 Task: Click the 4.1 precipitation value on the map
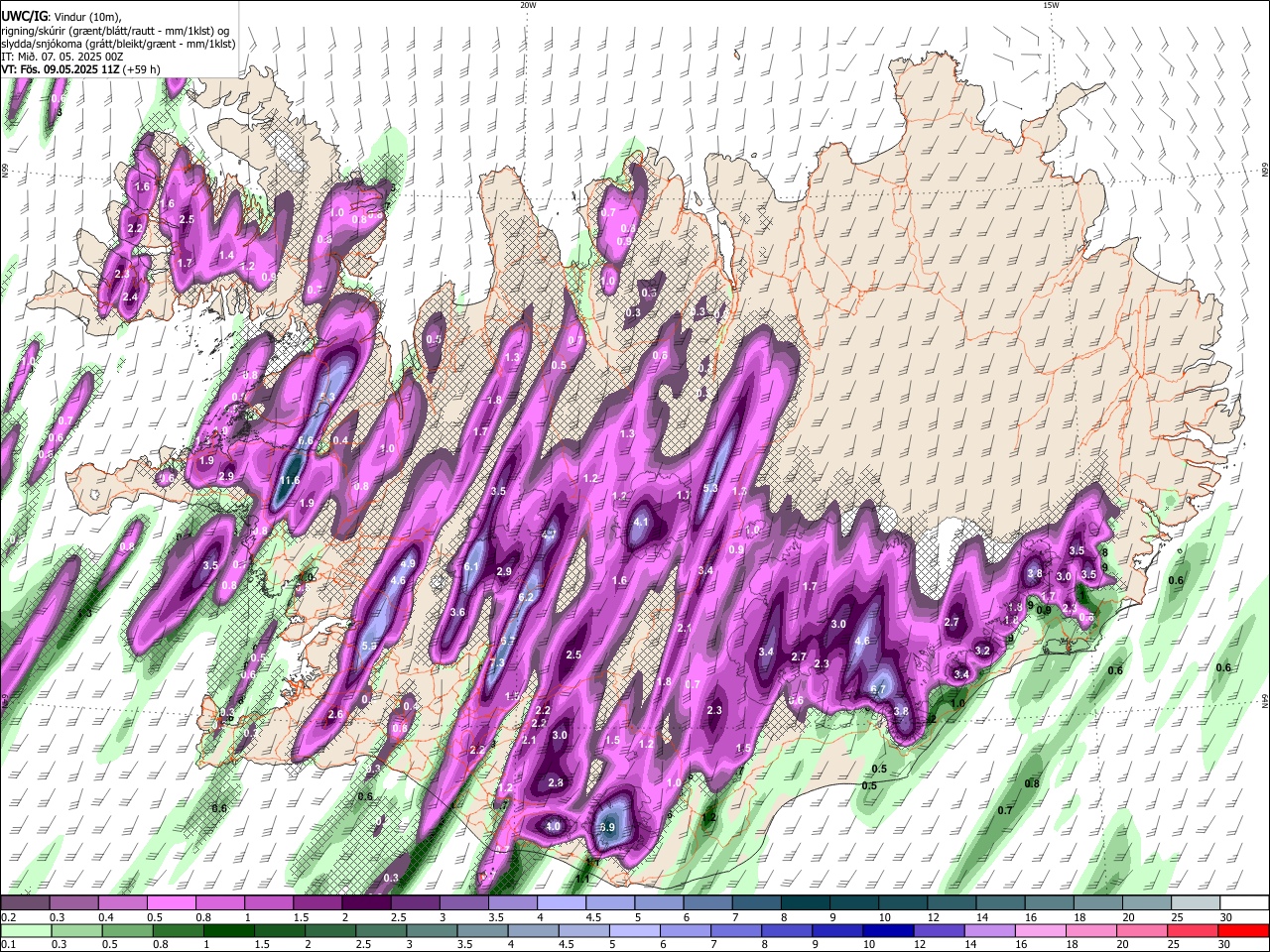click(640, 523)
